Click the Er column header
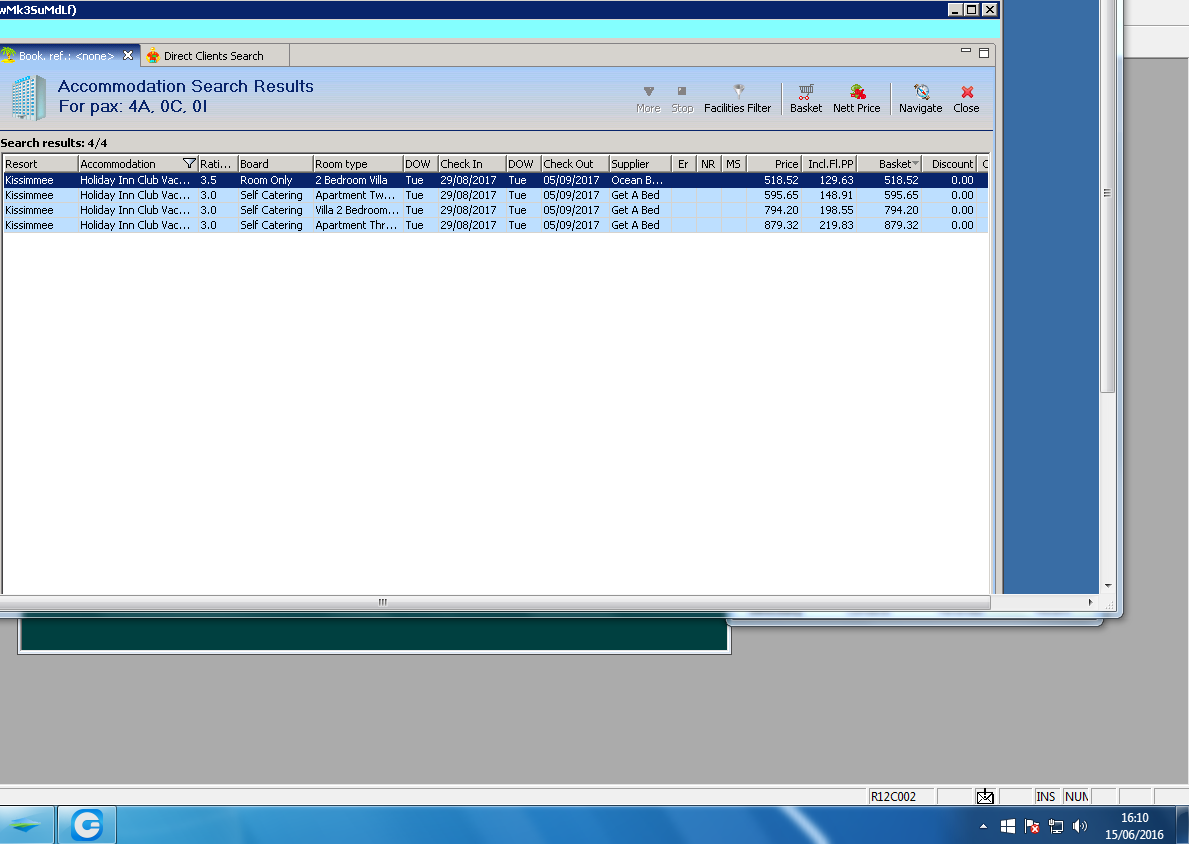The image size is (1189, 844). tap(684, 164)
